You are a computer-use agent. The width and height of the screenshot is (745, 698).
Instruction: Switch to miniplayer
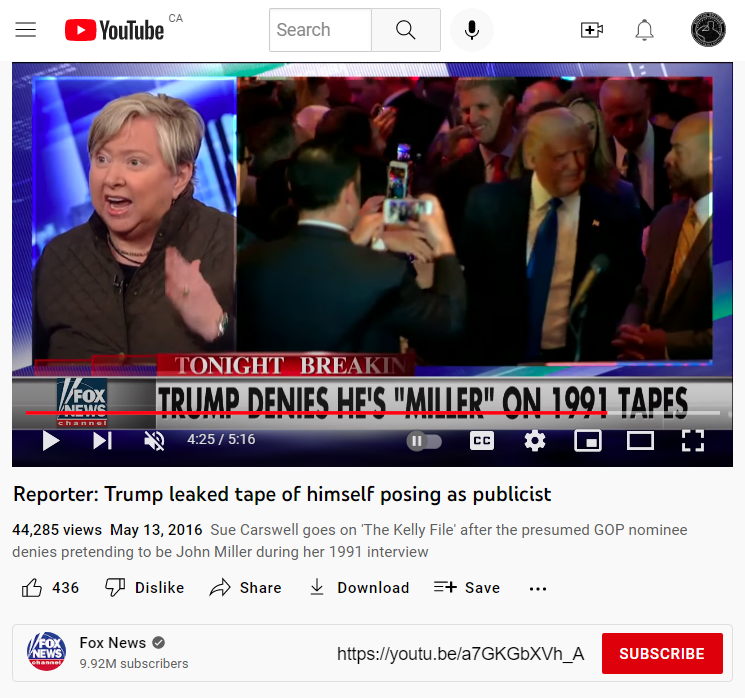588,440
